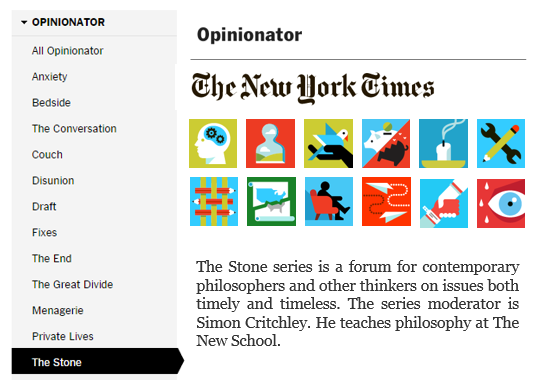537x387 pixels.
Task: Select the eye with teardrops icon
Action: [x=501, y=203]
